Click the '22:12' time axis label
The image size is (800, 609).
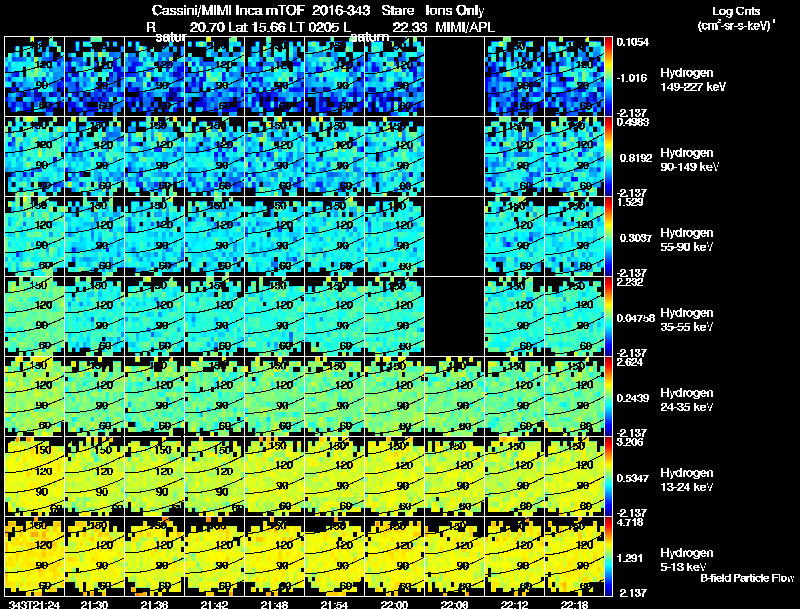tap(514, 605)
